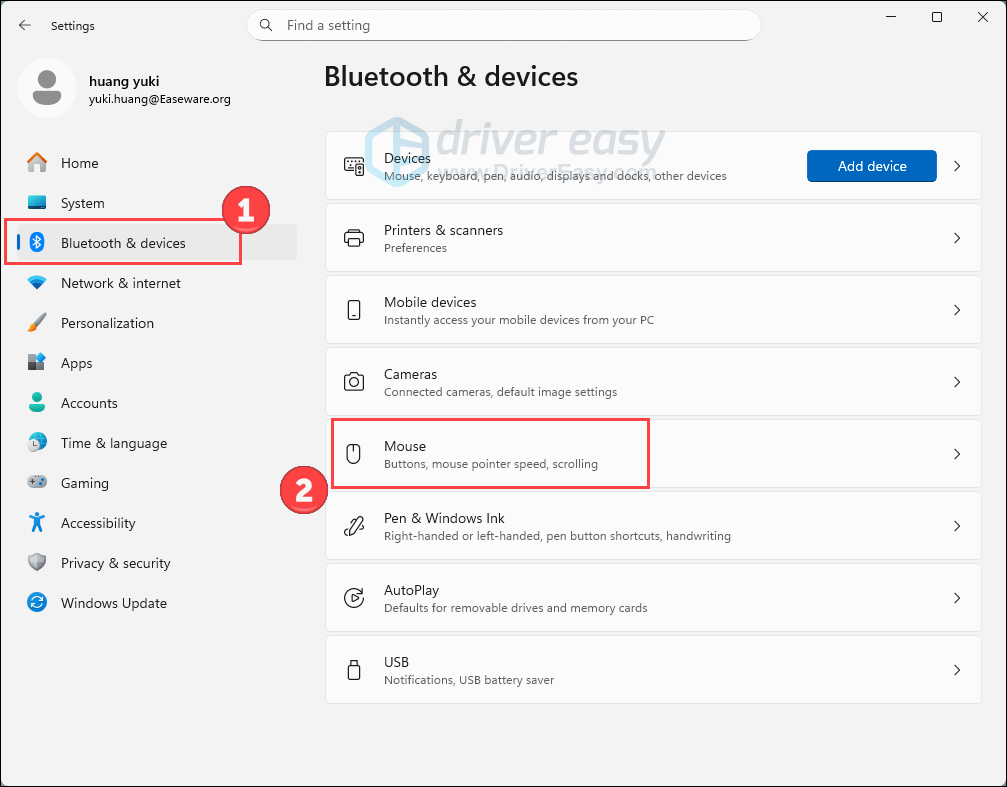1007x787 pixels.
Task: Click the Windows Update sidebar icon
Action: (x=37, y=603)
